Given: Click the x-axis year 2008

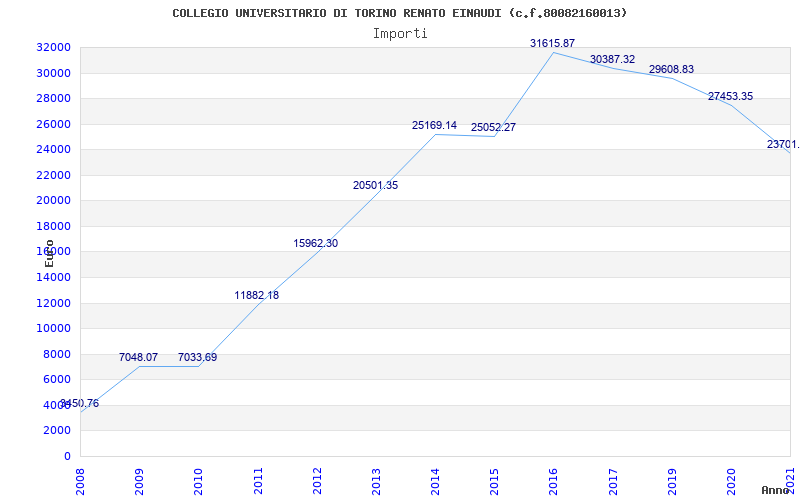Looking at the screenshot, I should click(x=80, y=482).
